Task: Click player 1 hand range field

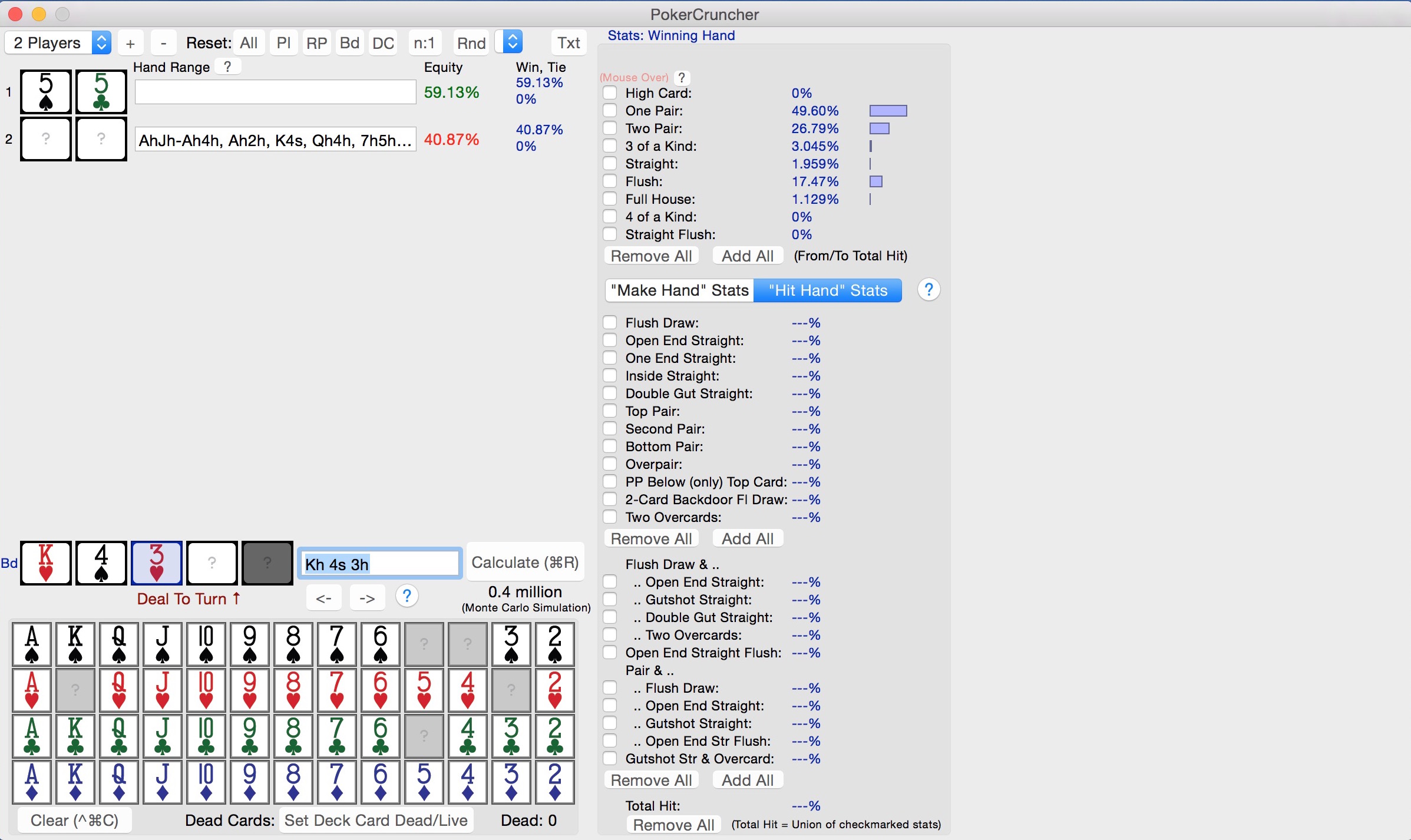Action: coord(276,92)
